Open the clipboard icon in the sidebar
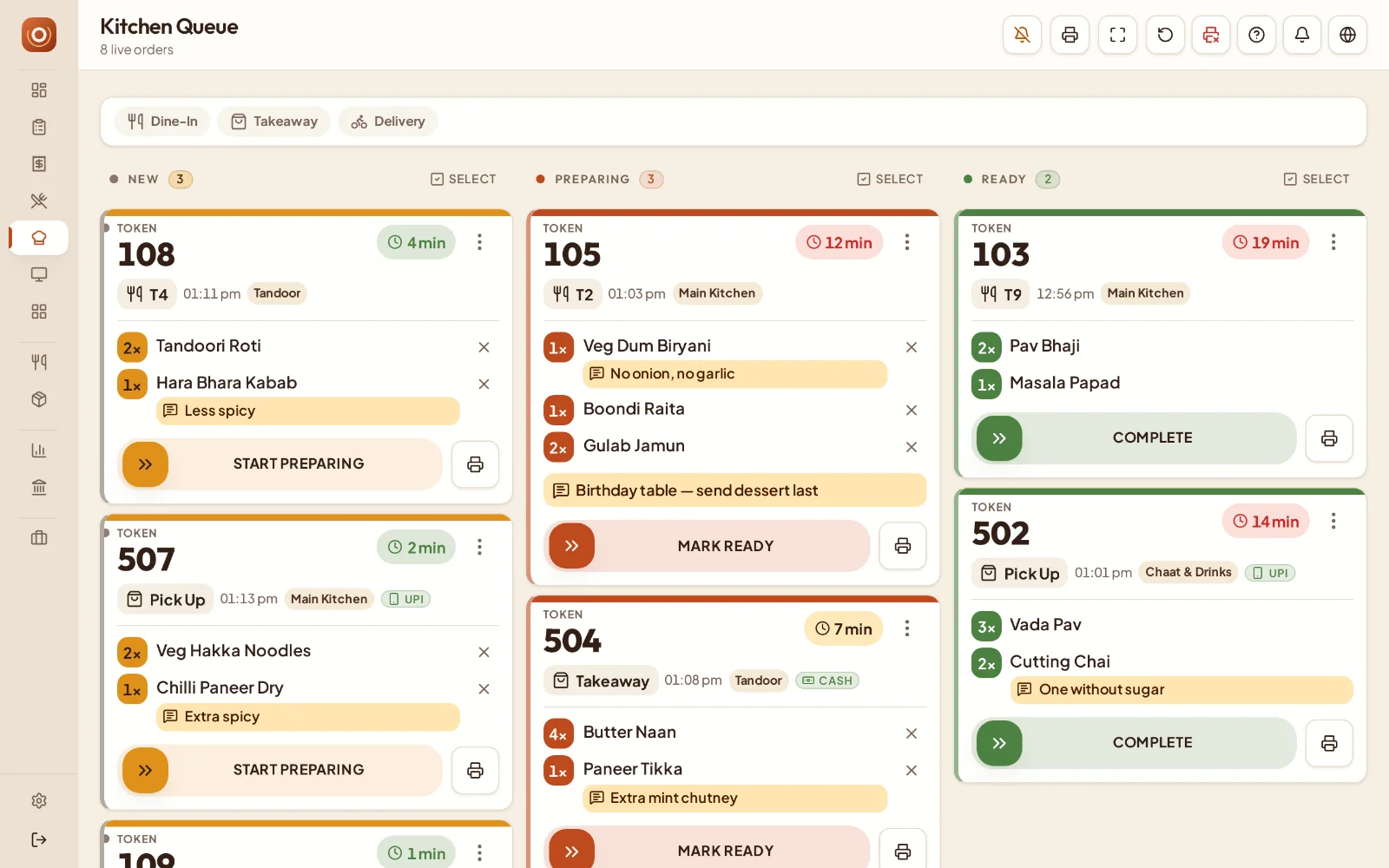1389x868 pixels. click(39, 127)
